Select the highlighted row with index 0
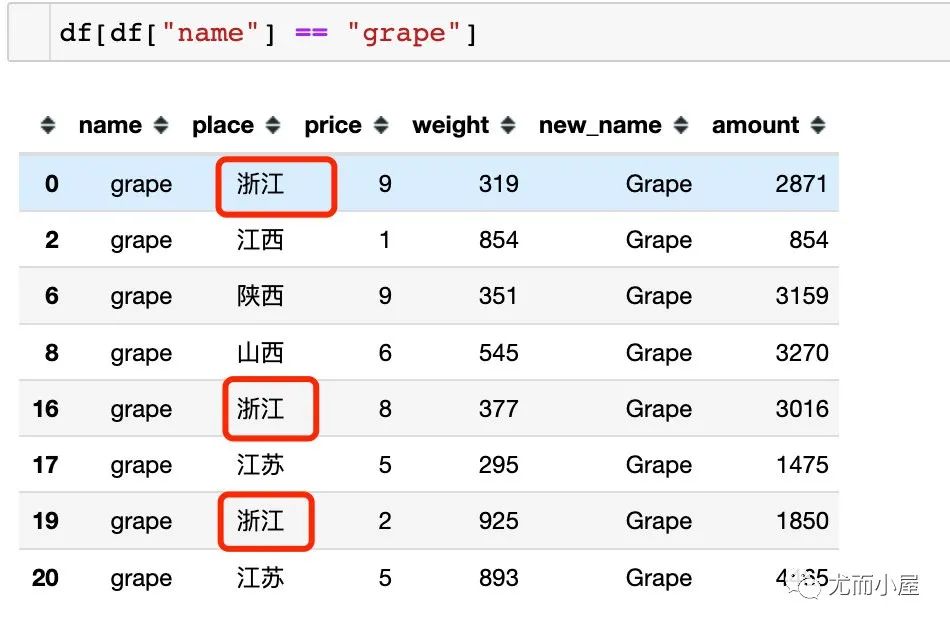The image size is (950, 626). (x=429, y=184)
